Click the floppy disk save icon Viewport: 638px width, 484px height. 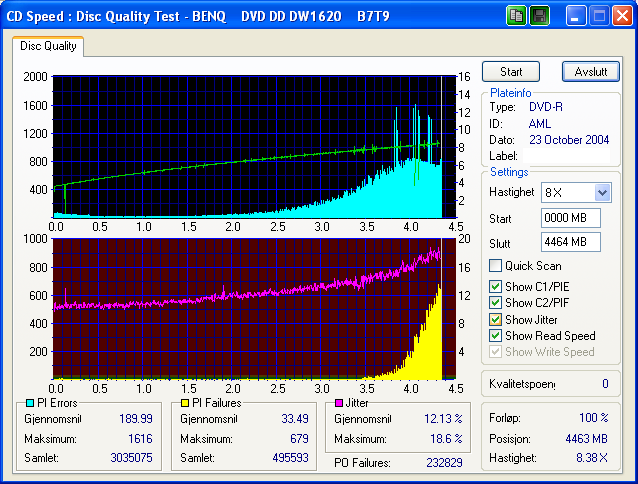(x=540, y=16)
